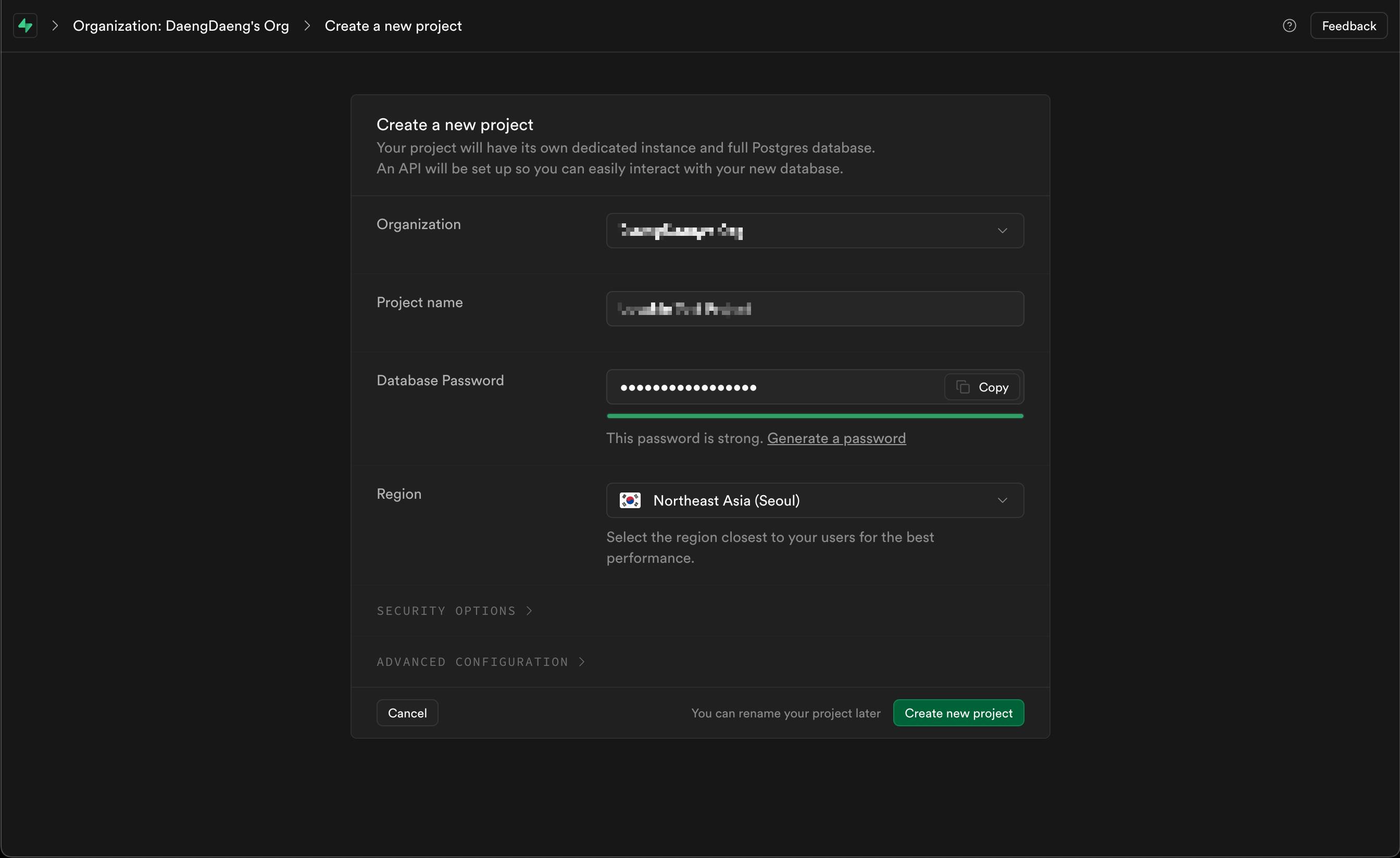
Task: Click chevron arrow next to Security Options
Action: (529, 610)
